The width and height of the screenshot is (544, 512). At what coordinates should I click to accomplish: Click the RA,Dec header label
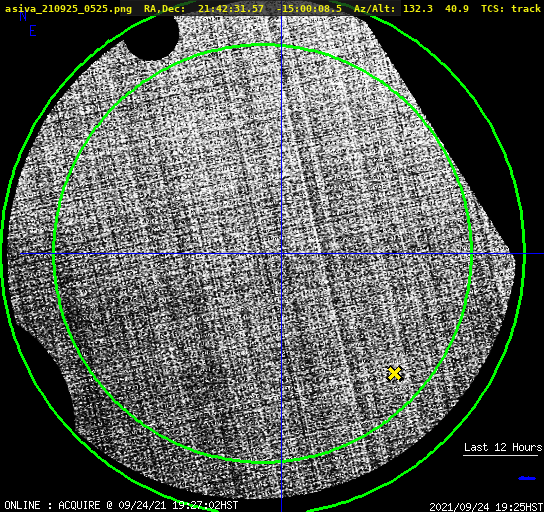coord(165,9)
